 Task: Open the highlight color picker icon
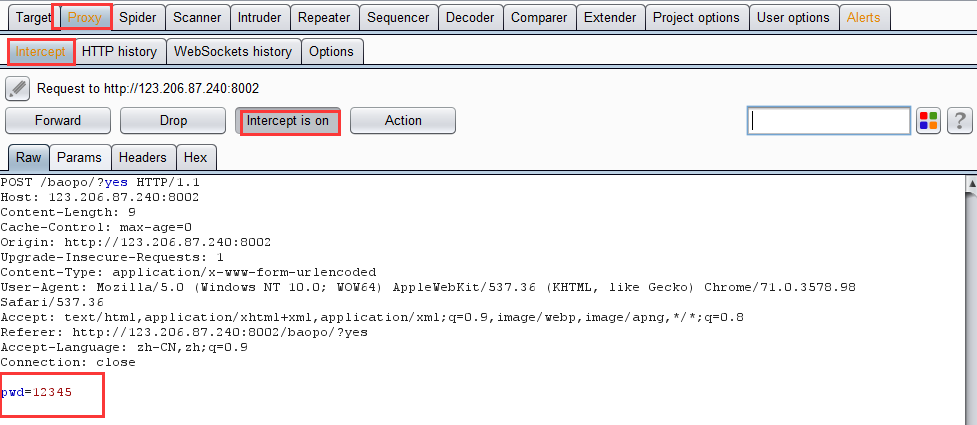[x=928, y=120]
